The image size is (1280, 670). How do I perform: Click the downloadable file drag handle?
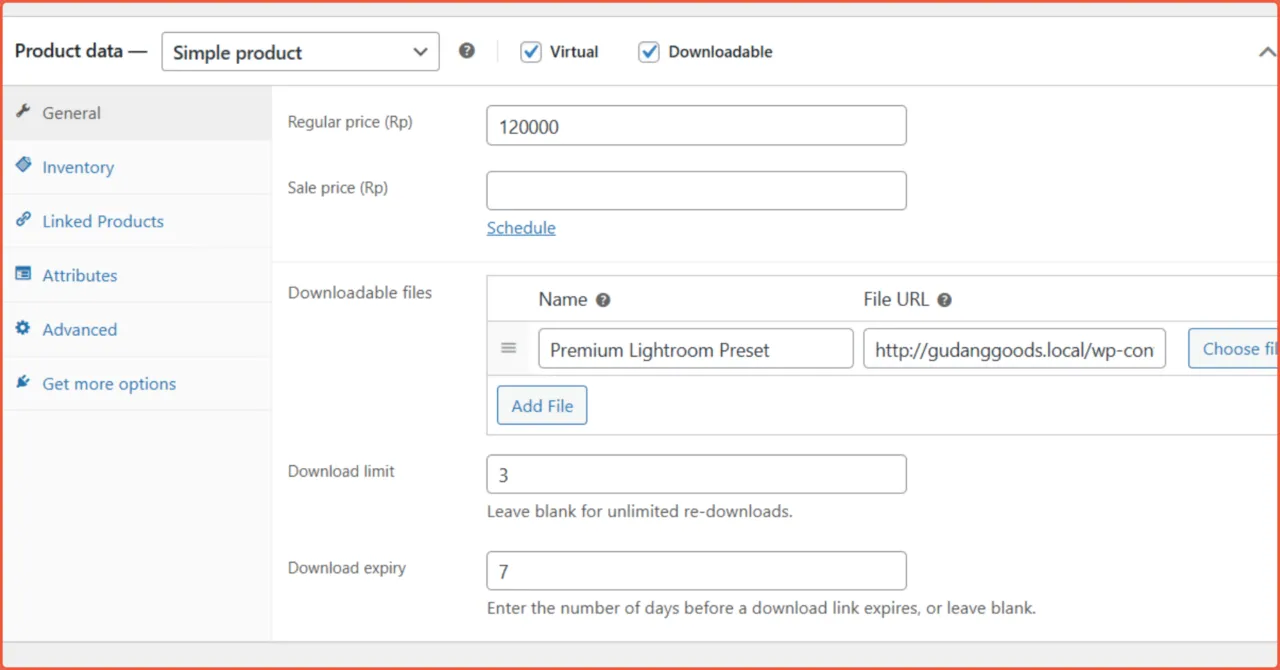click(509, 348)
